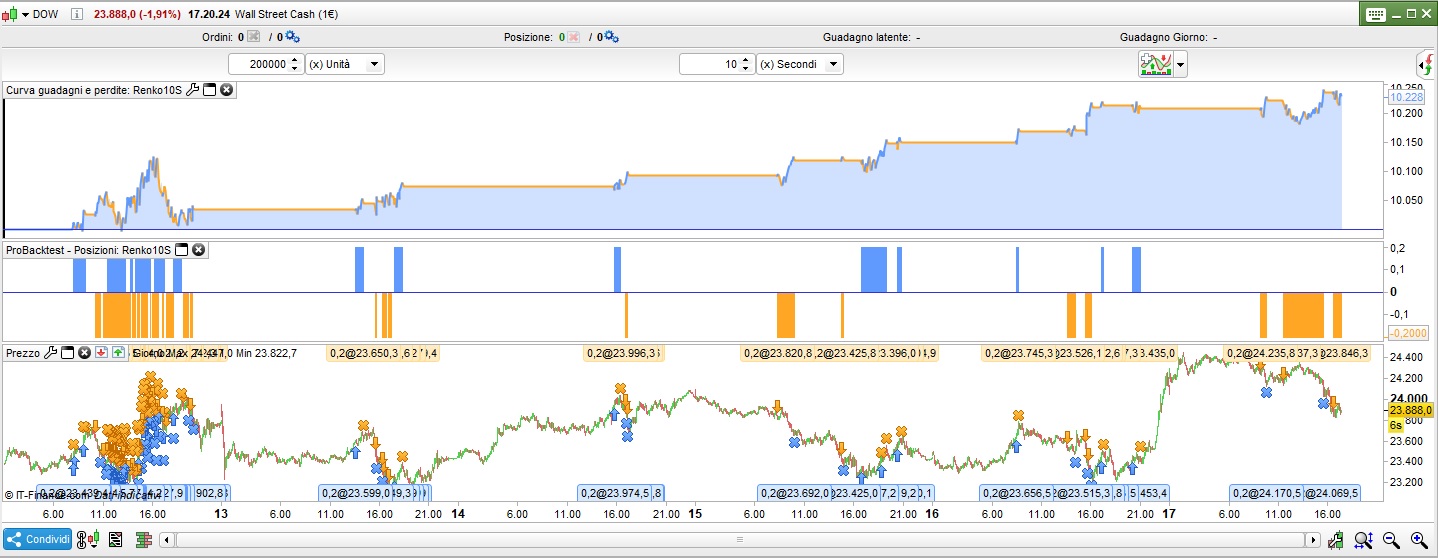This screenshot has height=558, width=1438.
Task: Maximize the ProBacktest Posizioni panel
Action: (182, 249)
